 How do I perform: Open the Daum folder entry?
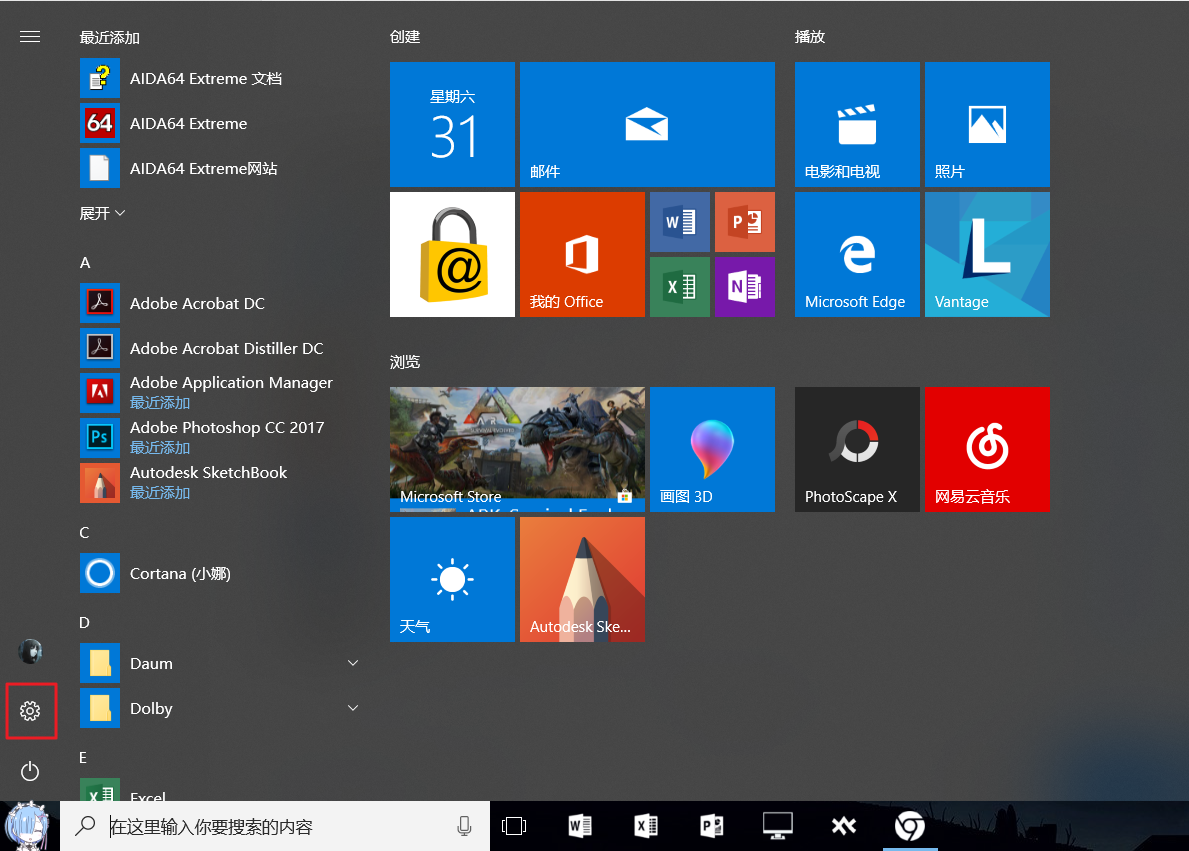(x=220, y=663)
